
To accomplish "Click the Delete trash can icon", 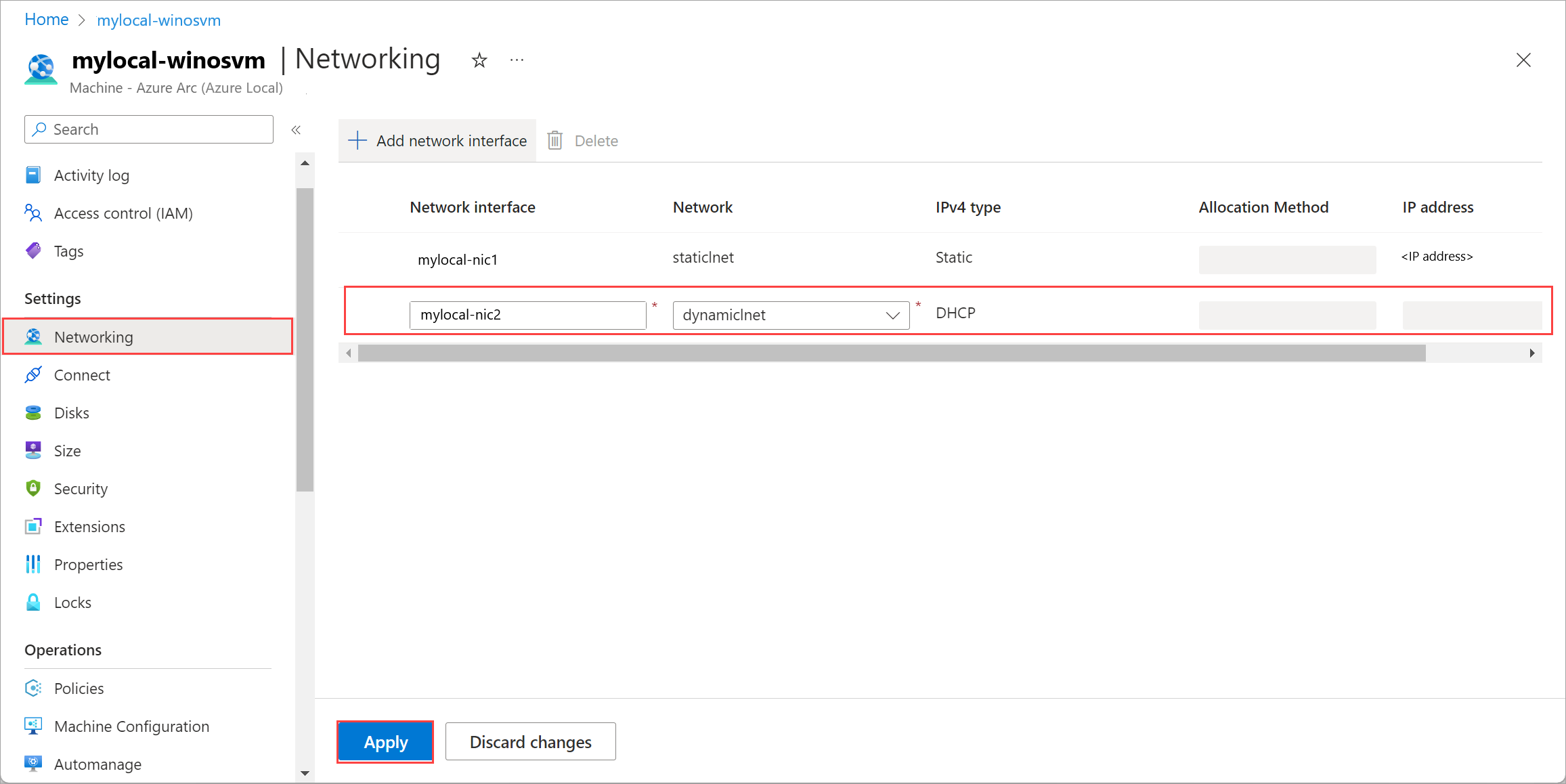I will tap(555, 141).
